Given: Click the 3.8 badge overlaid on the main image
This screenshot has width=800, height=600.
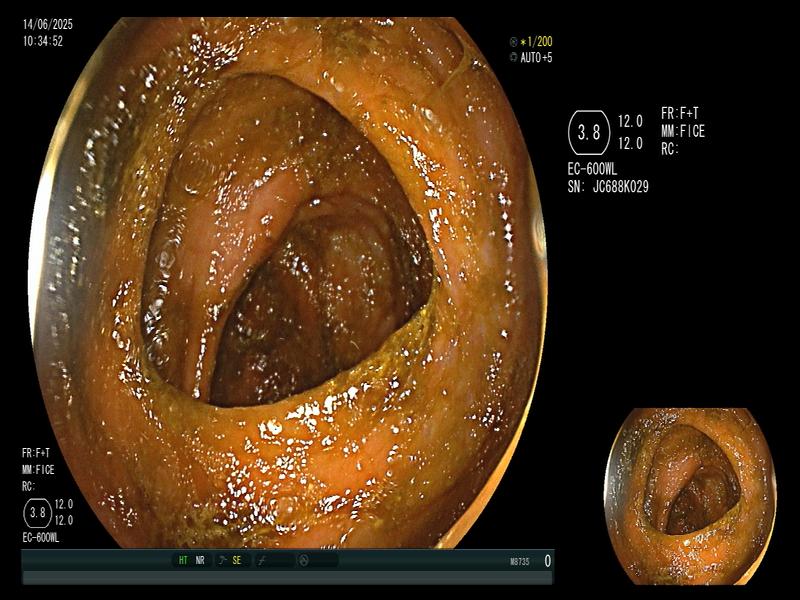Looking at the screenshot, I should 38,512.
